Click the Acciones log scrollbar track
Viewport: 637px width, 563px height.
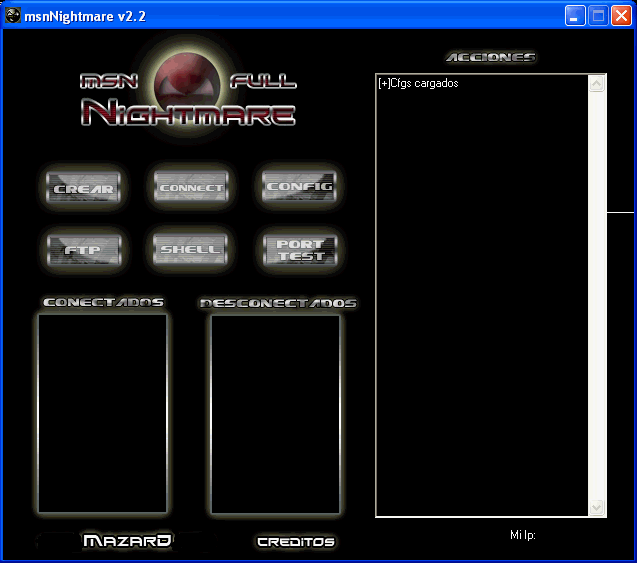tap(597, 300)
